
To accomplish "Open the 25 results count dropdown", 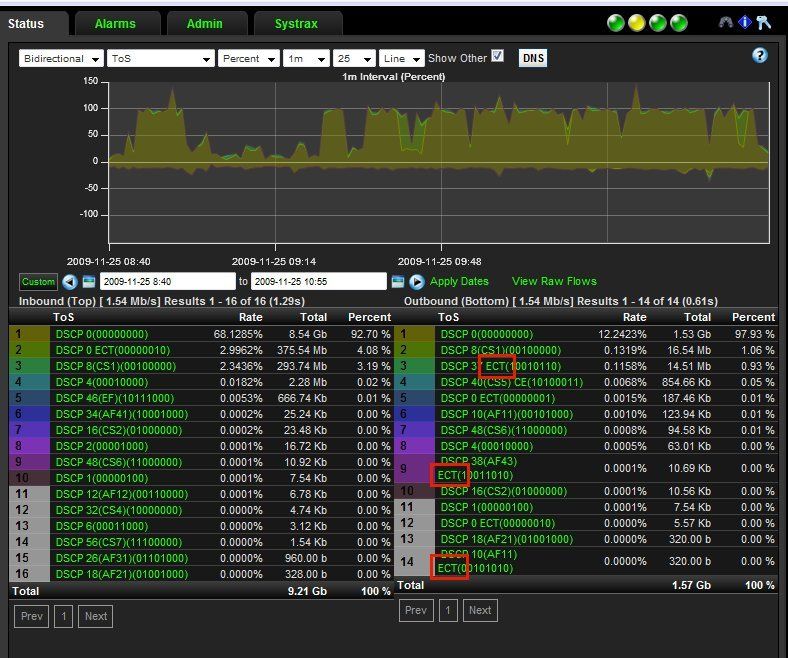I will point(354,58).
